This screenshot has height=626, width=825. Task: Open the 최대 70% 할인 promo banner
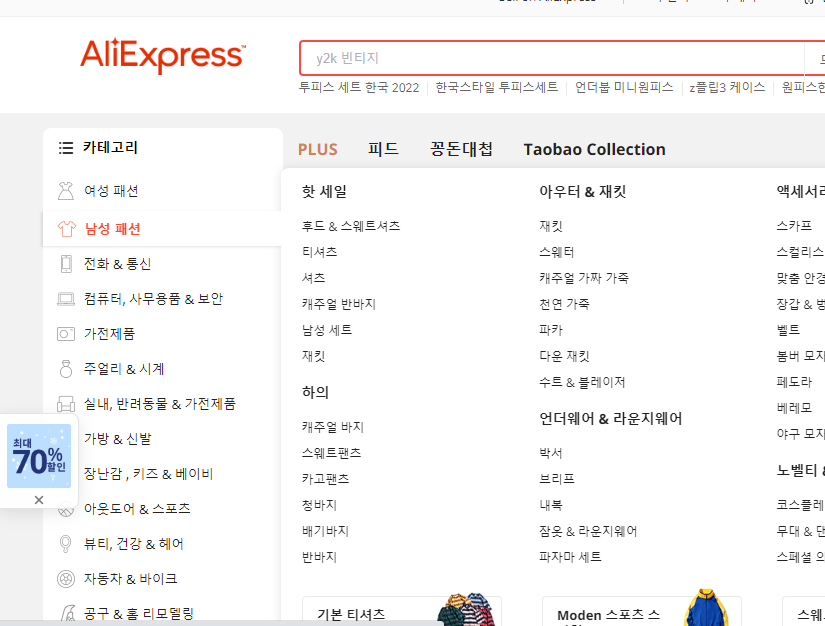point(39,456)
